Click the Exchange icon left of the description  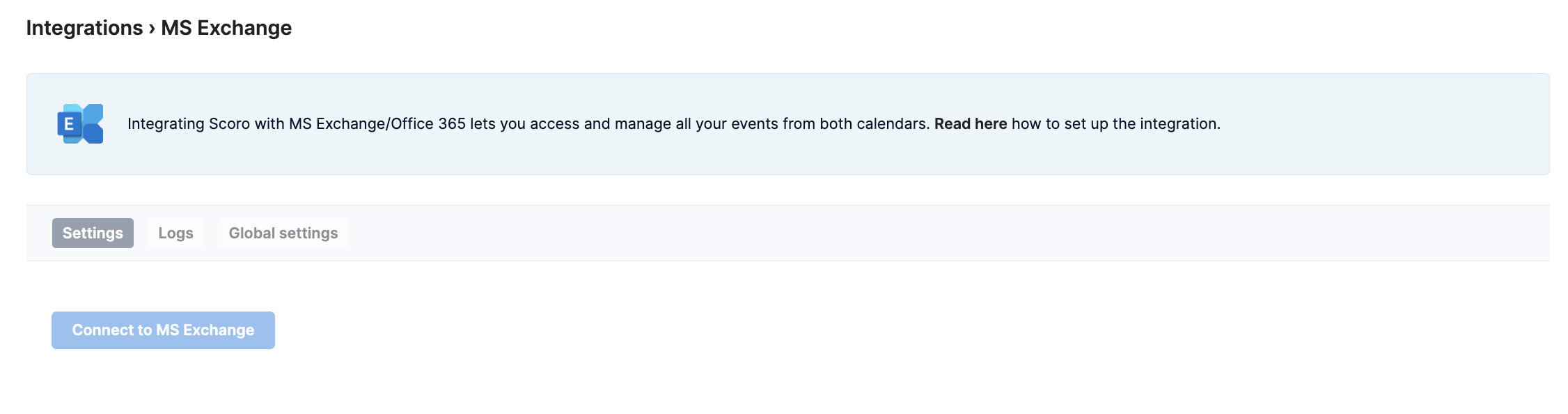pos(81,124)
